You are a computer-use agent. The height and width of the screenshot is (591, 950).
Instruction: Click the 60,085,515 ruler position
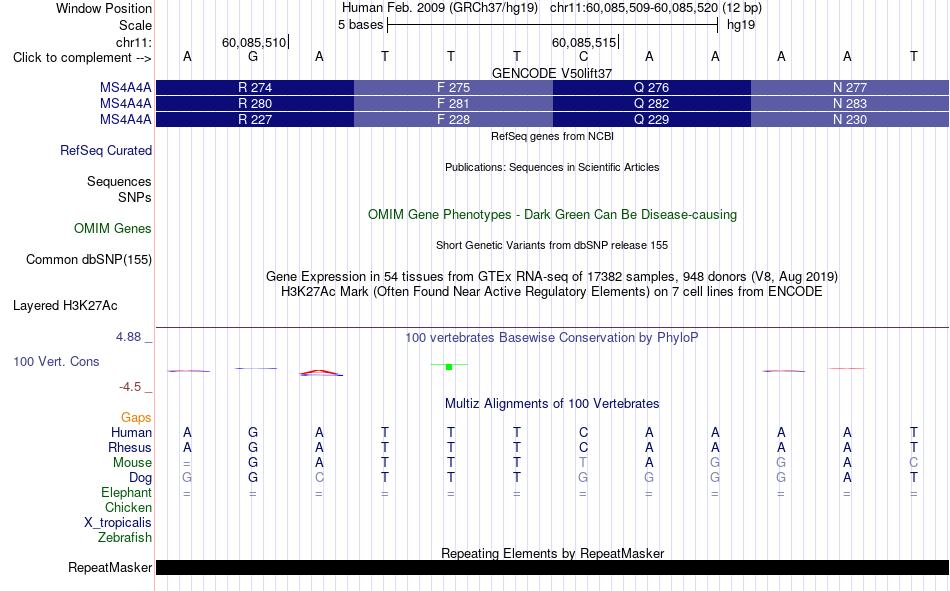[583, 42]
